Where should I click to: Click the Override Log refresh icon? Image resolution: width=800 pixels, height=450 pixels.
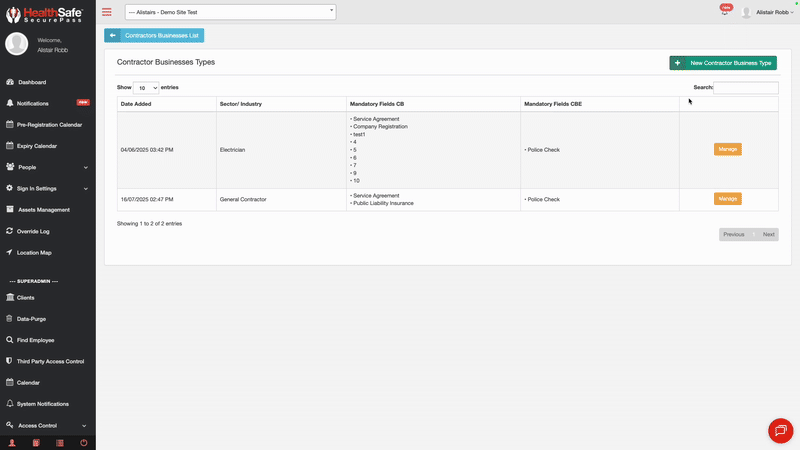click(10, 231)
